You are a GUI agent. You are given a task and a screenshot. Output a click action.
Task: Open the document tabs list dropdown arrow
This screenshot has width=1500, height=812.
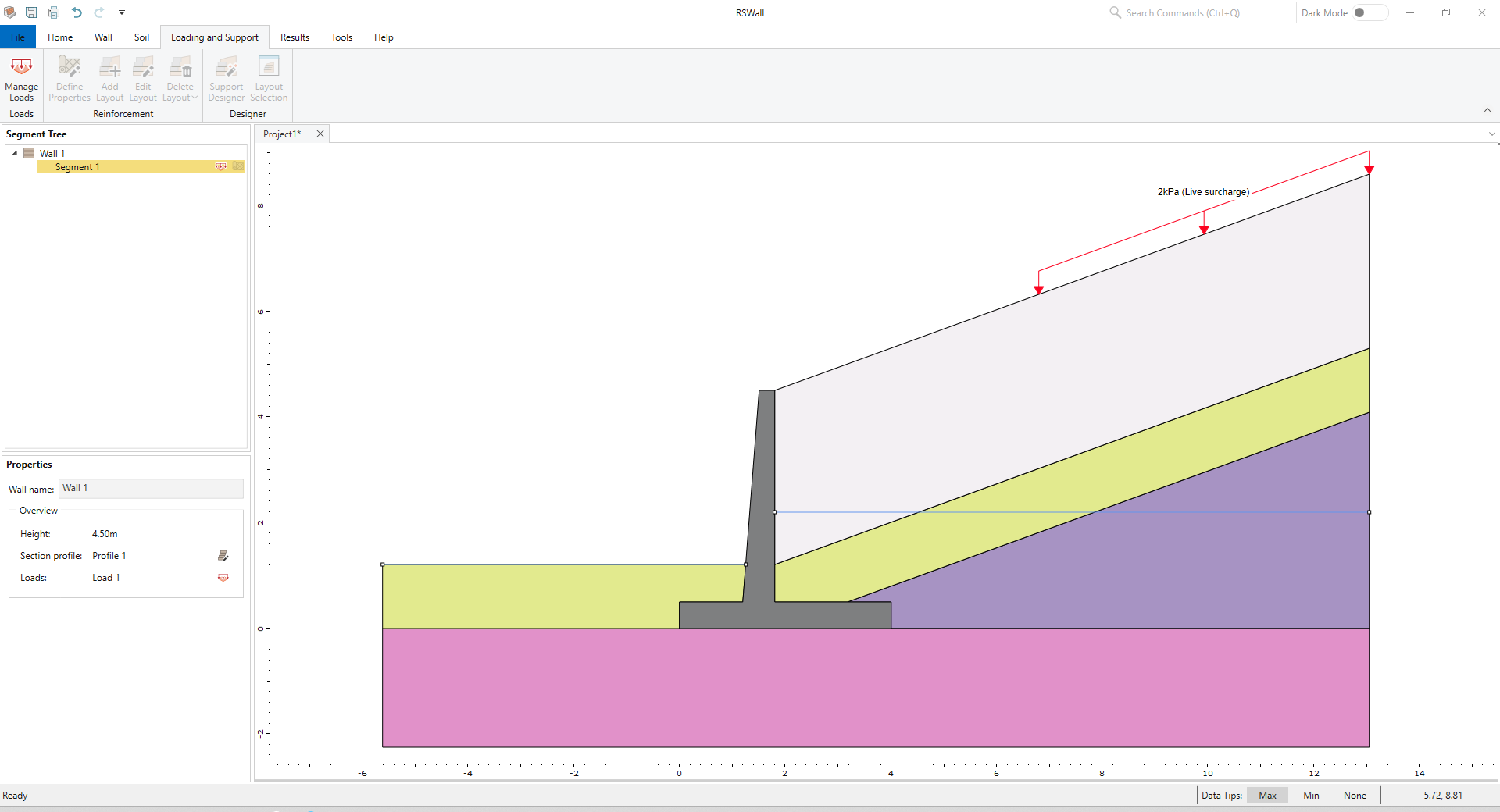(1491, 134)
